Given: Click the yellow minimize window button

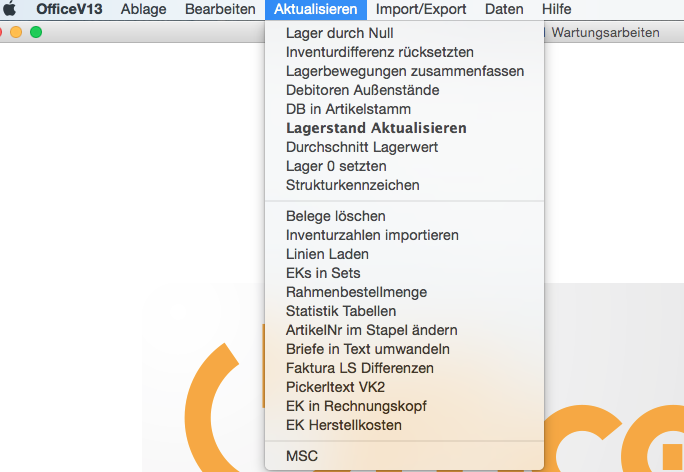Looking at the screenshot, I should [16, 32].
